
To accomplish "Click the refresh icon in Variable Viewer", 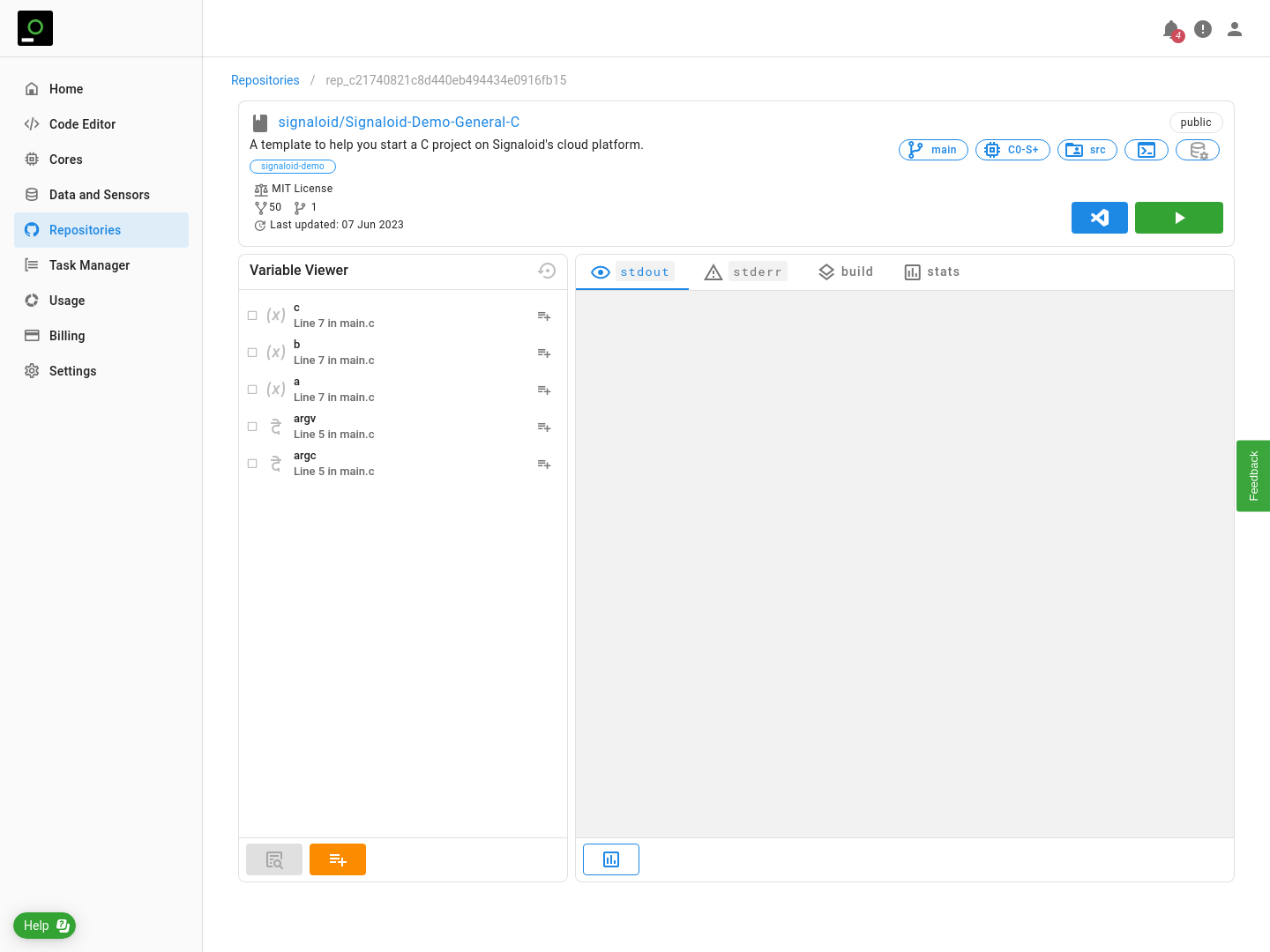I will pyautogui.click(x=547, y=271).
